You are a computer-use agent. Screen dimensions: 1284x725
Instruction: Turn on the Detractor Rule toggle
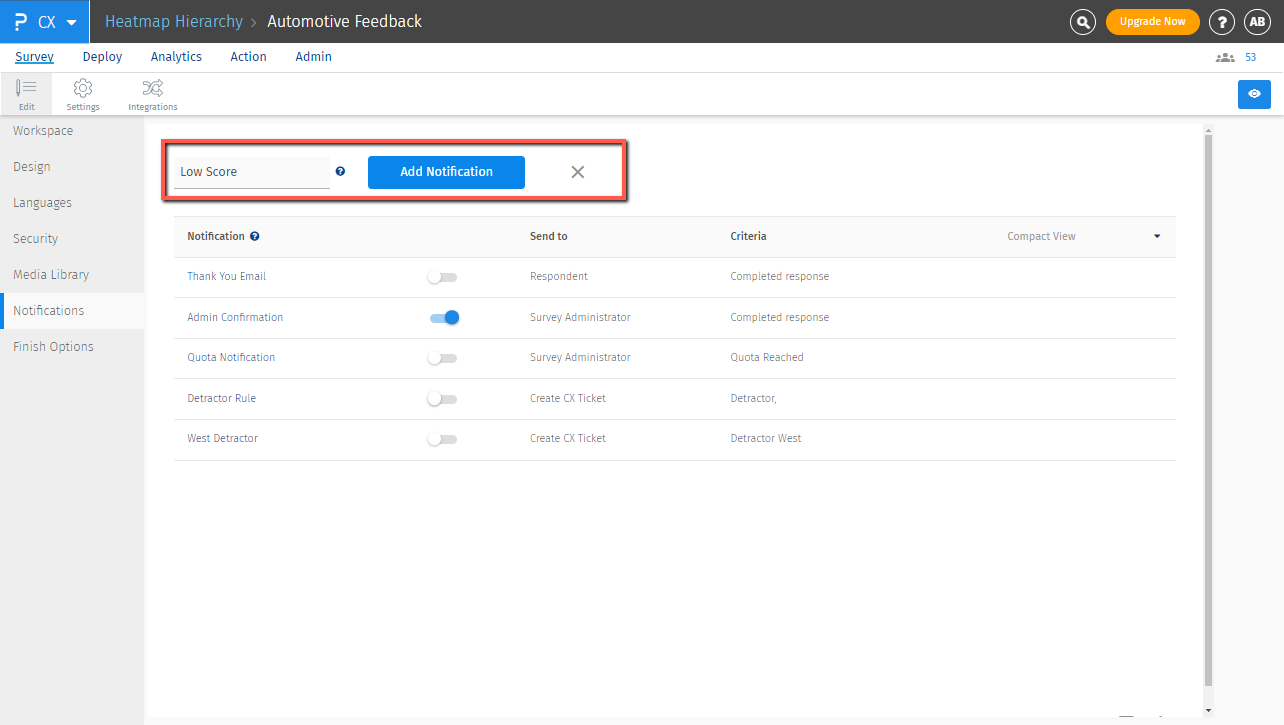pyautogui.click(x=442, y=398)
